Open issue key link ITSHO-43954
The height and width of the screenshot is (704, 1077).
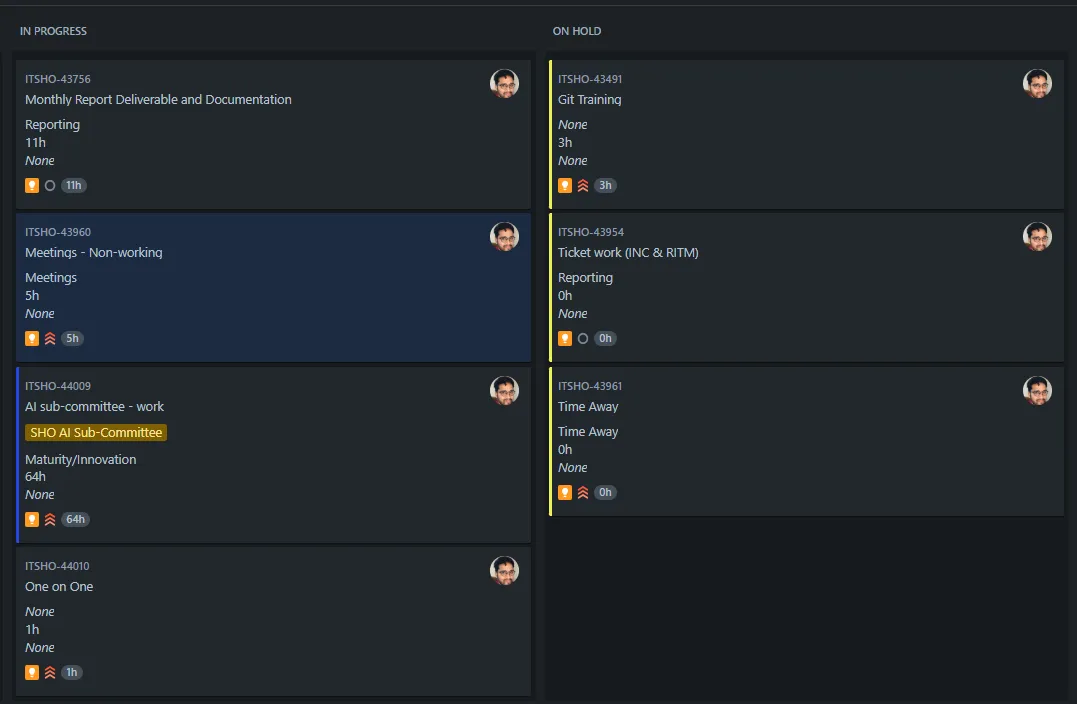click(591, 232)
